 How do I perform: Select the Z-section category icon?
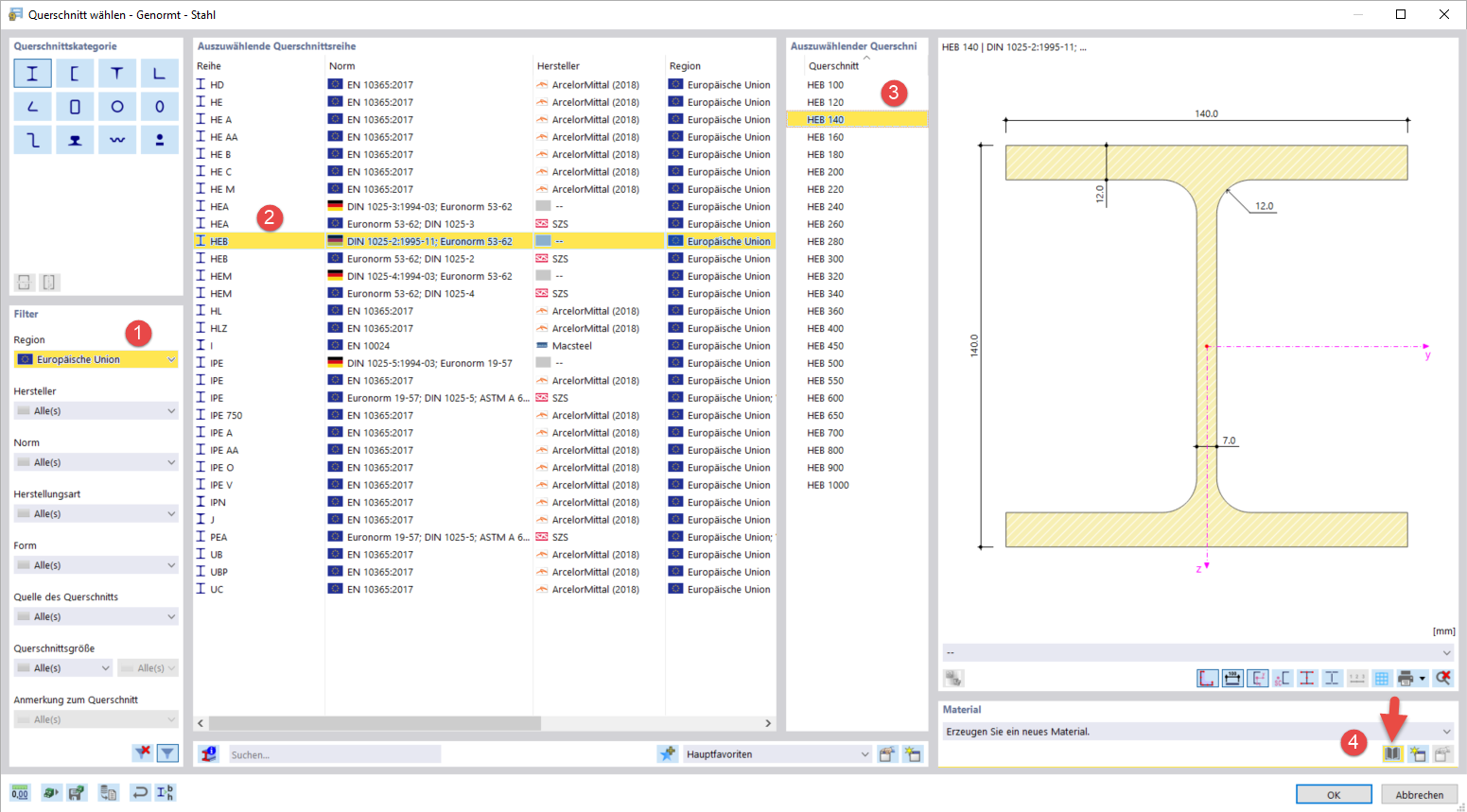(32, 140)
